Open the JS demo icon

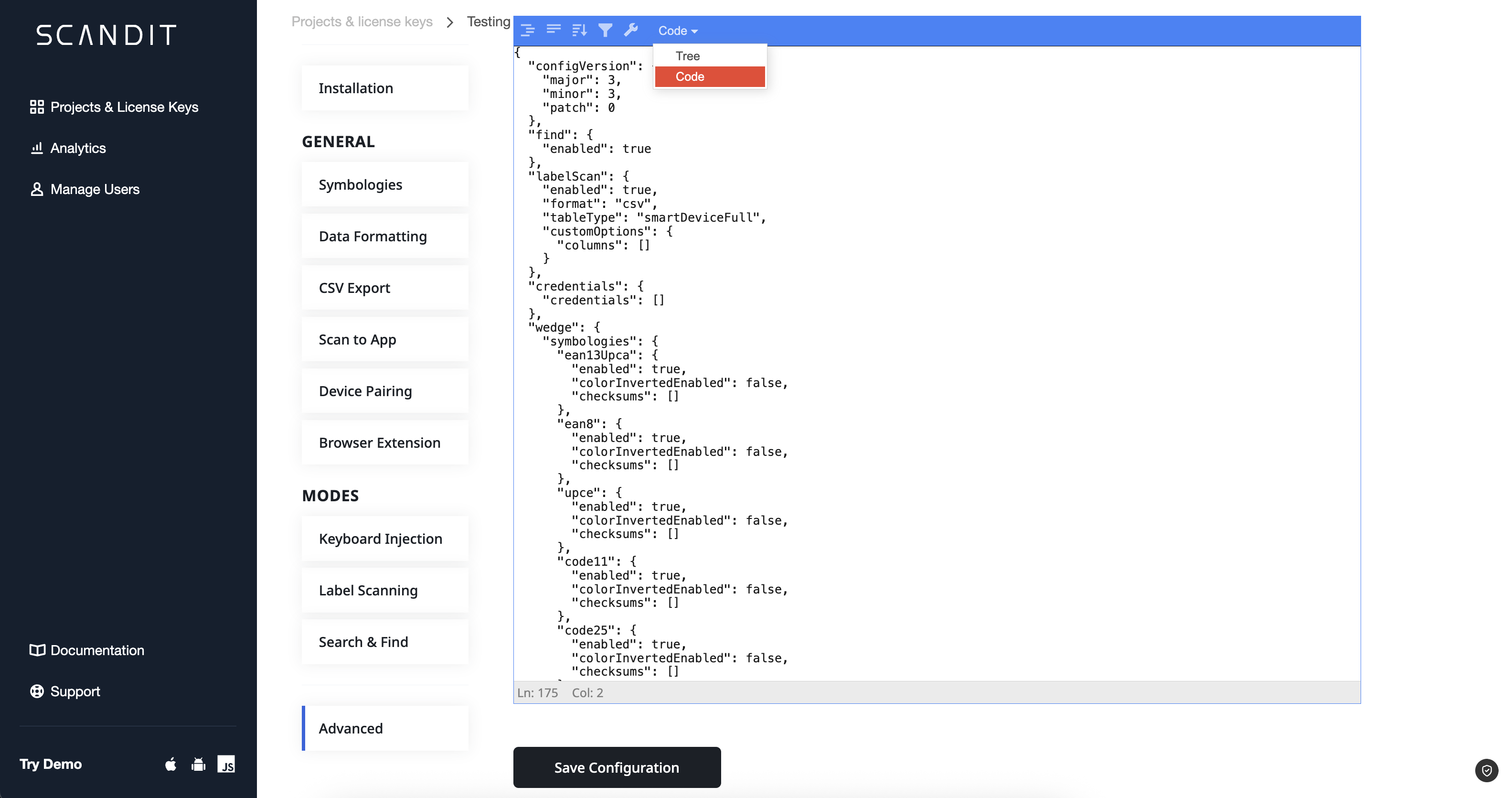227,764
